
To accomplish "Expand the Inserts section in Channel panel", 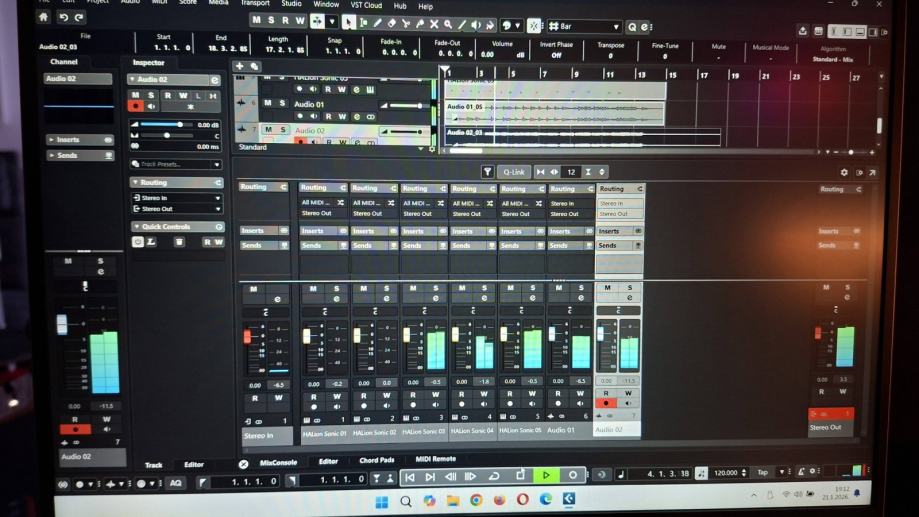I will pos(79,140).
